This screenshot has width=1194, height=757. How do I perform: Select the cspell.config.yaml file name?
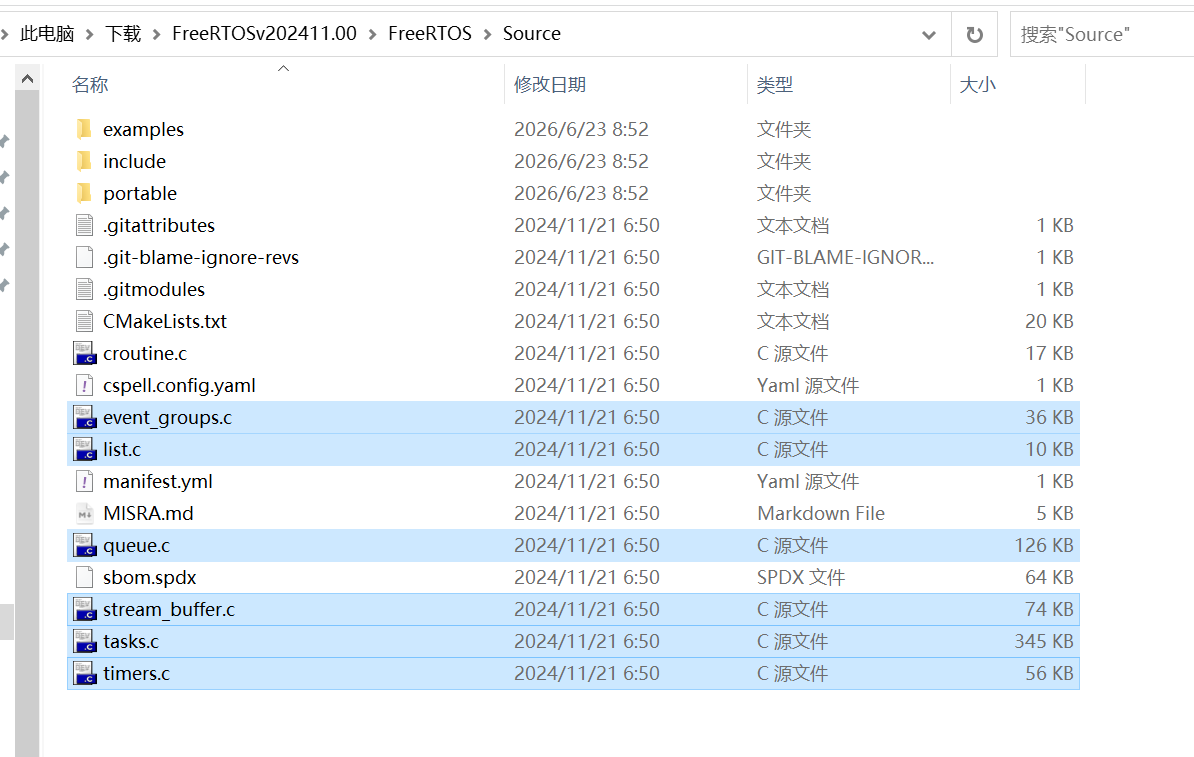179,385
